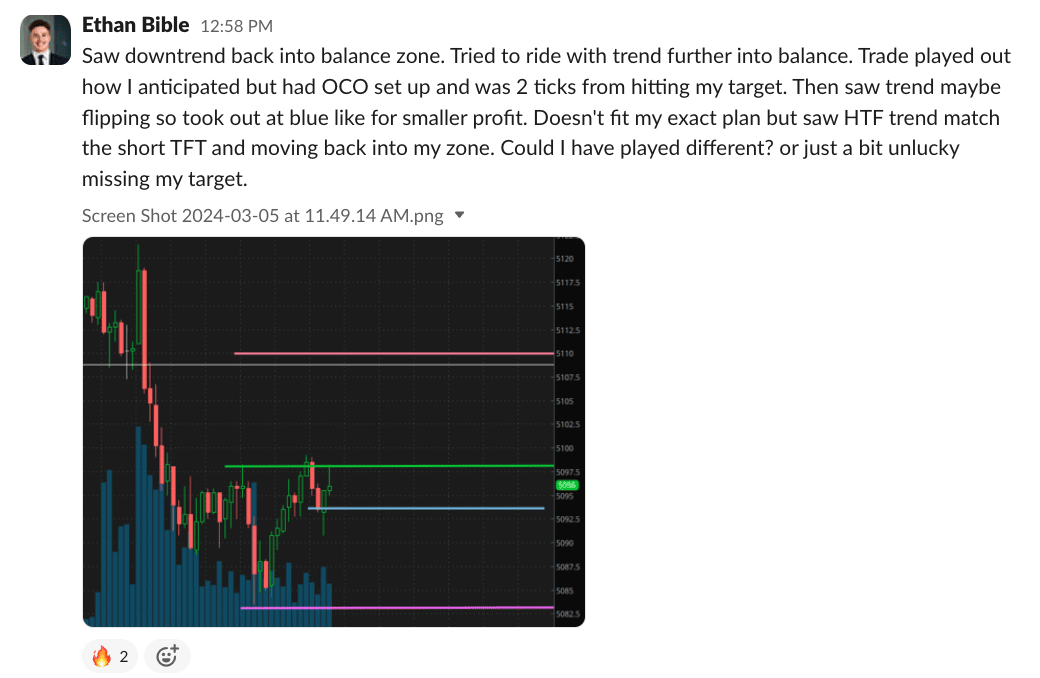Screen dimensions: 1040x678
Task: Toggle the fire emoji reaction
Action: pos(110,656)
